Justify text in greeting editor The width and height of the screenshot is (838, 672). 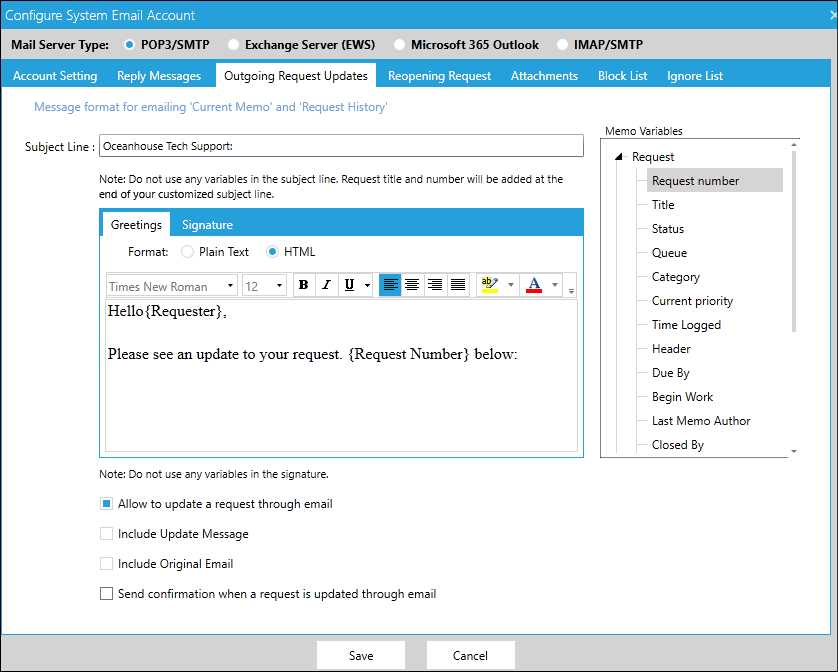click(x=458, y=285)
